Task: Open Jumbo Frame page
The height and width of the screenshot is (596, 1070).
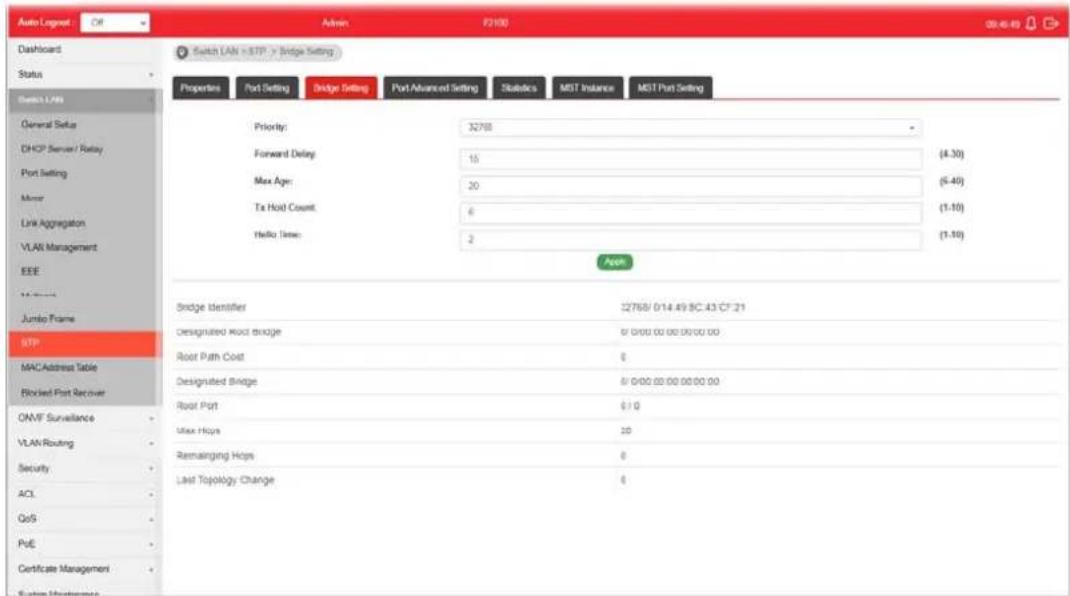Action: click(48, 319)
